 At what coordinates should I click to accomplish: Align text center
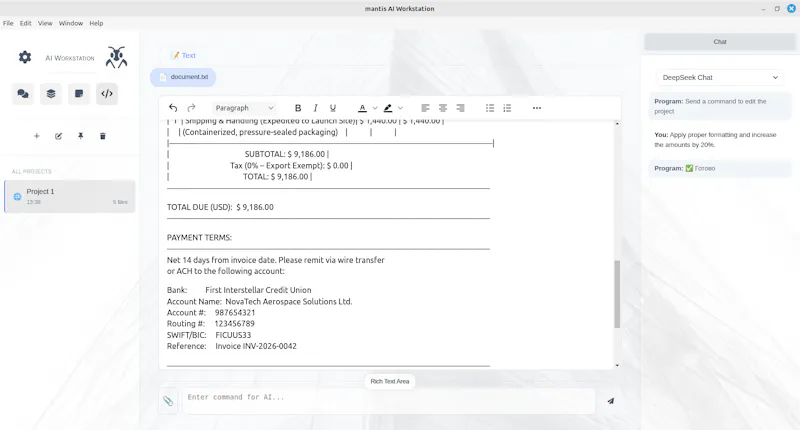(443, 108)
